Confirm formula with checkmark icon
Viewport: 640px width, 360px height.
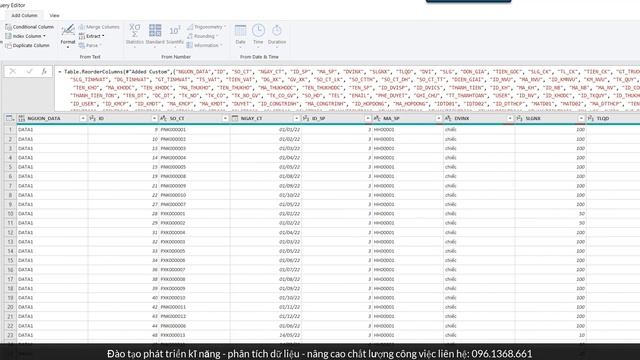pos(29,71)
